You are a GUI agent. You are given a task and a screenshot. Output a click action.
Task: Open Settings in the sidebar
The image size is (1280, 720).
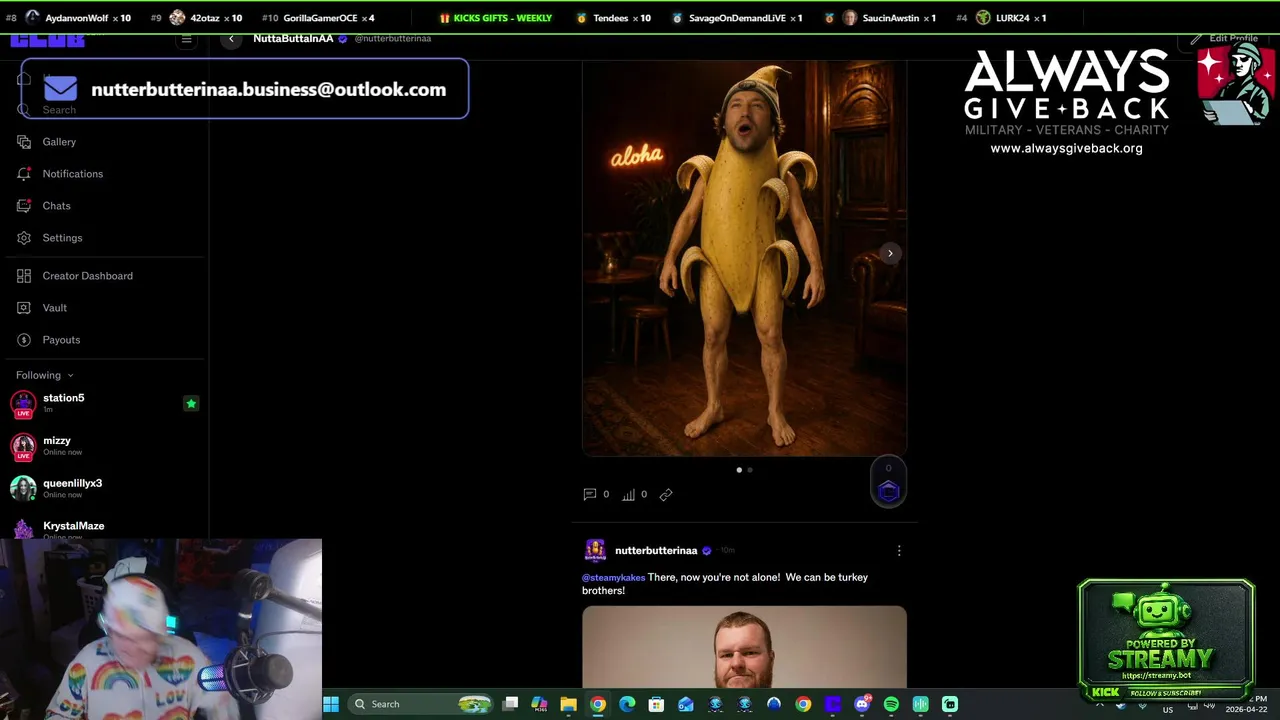pos(62,238)
